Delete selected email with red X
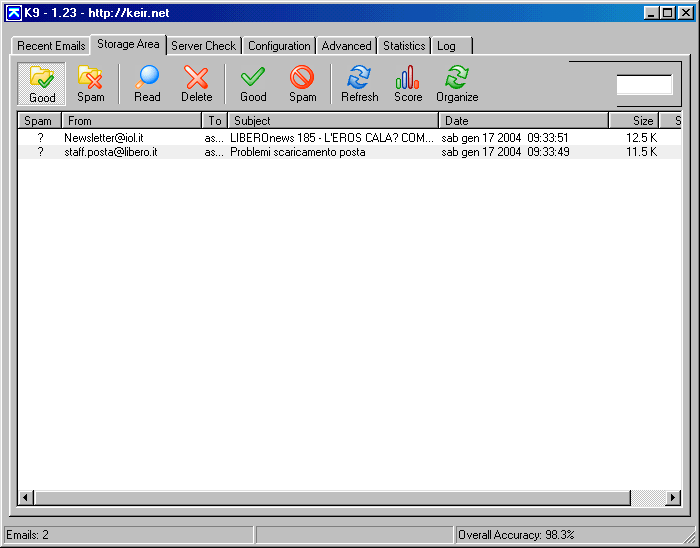This screenshot has width=700, height=548. point(196,84)
